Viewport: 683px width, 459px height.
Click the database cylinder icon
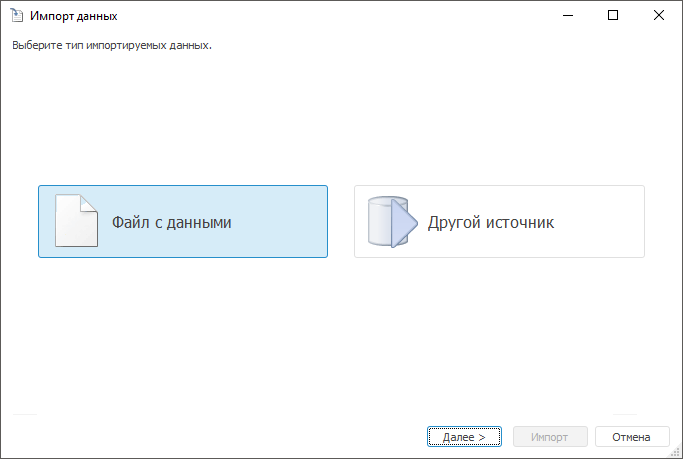click(x=382, y=222)
